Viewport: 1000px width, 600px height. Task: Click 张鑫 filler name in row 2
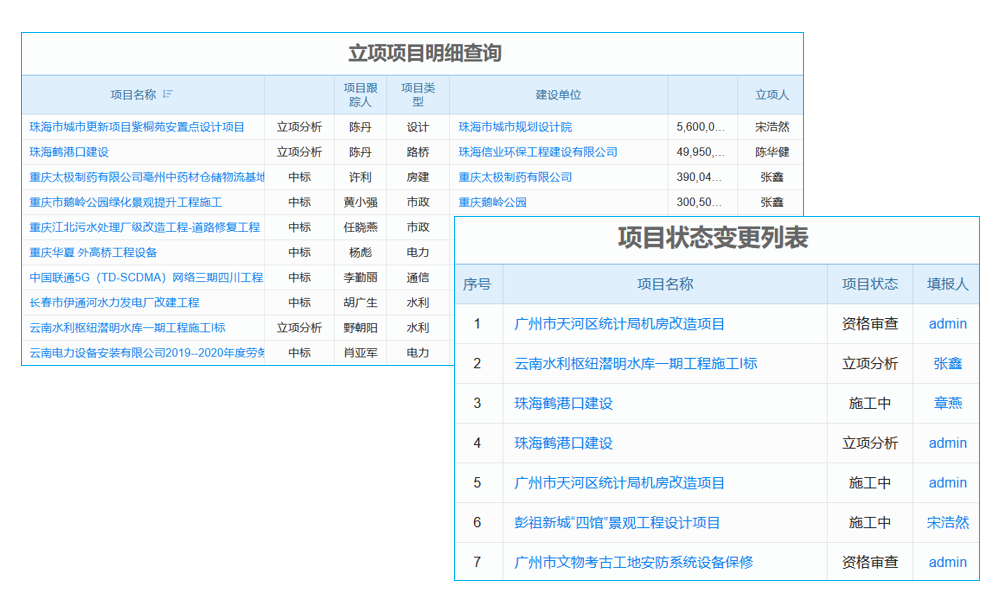click(x=947, y=363)
